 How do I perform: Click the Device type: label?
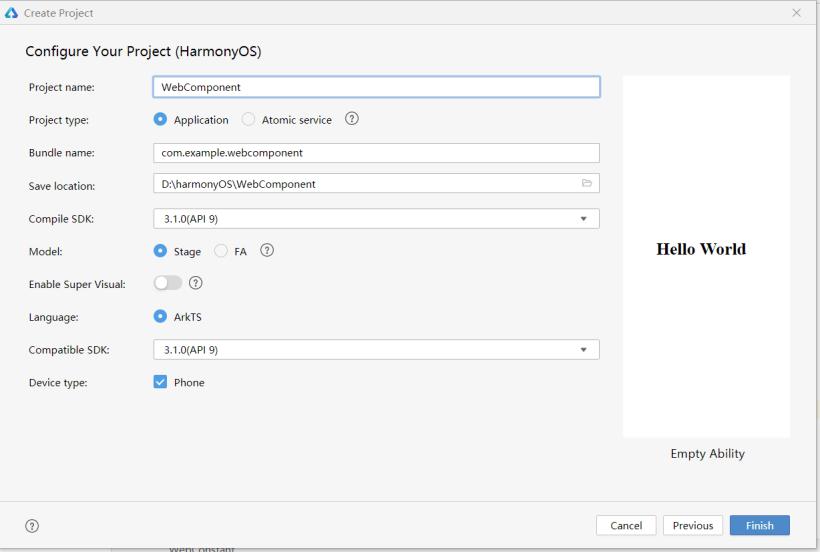[58, 383]
